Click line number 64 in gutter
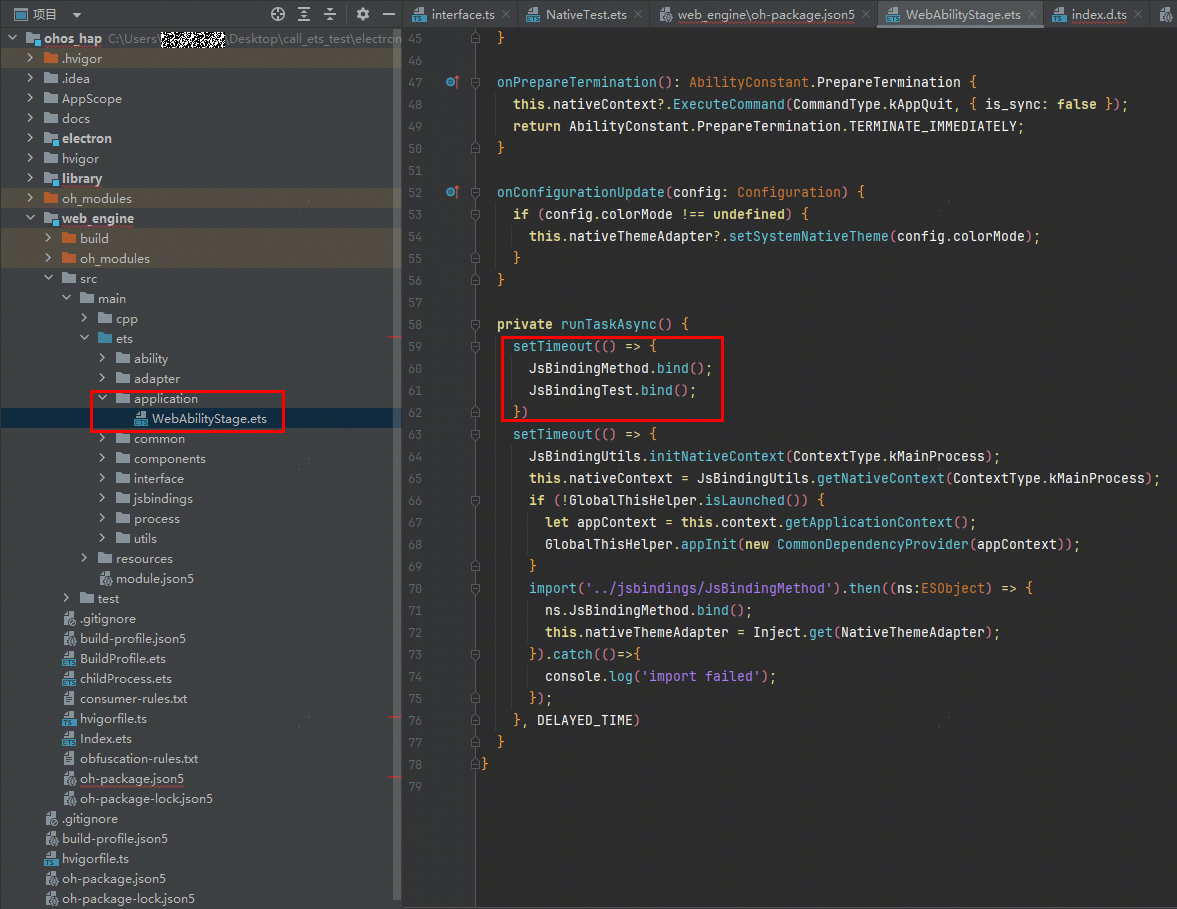Image resolution: width=1177 pixels, height=909 pixels. 415,456
